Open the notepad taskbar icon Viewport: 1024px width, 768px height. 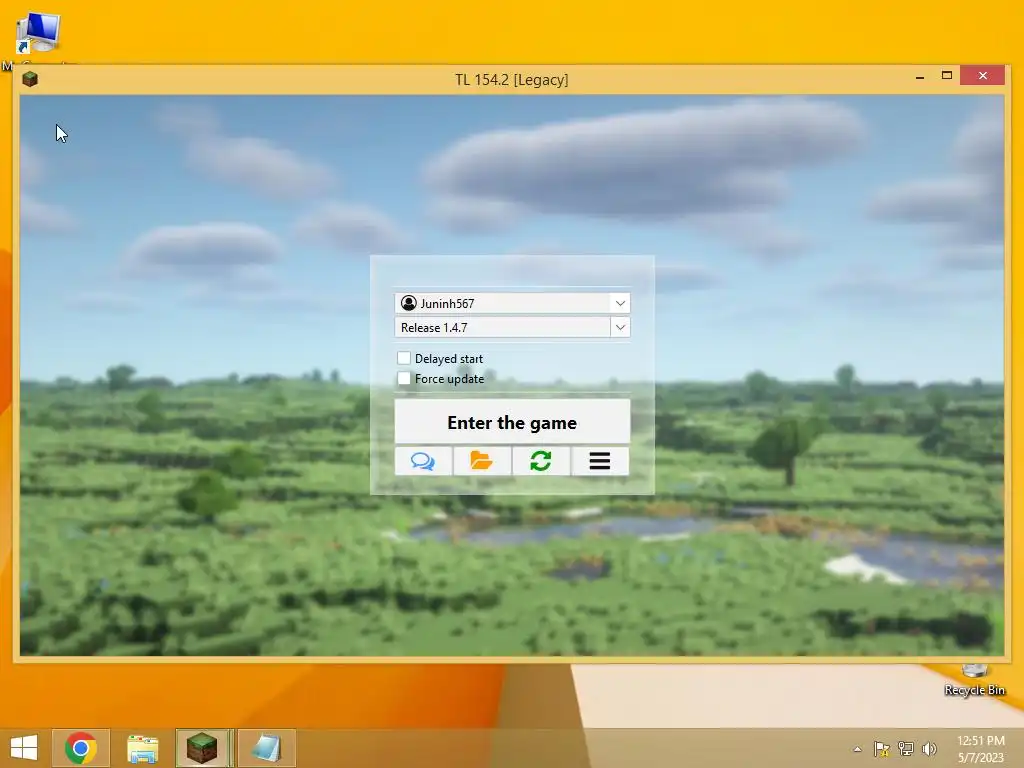pos(266,748)
